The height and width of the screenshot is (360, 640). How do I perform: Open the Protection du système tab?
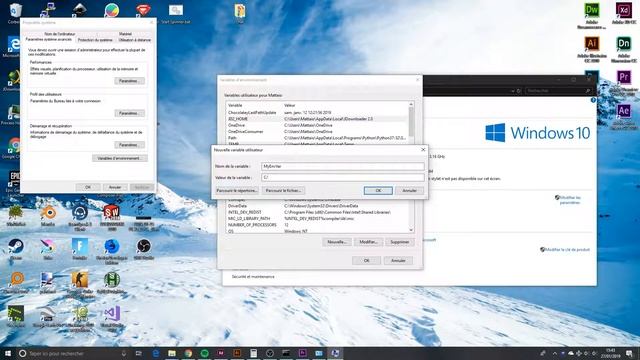(95, 40)
